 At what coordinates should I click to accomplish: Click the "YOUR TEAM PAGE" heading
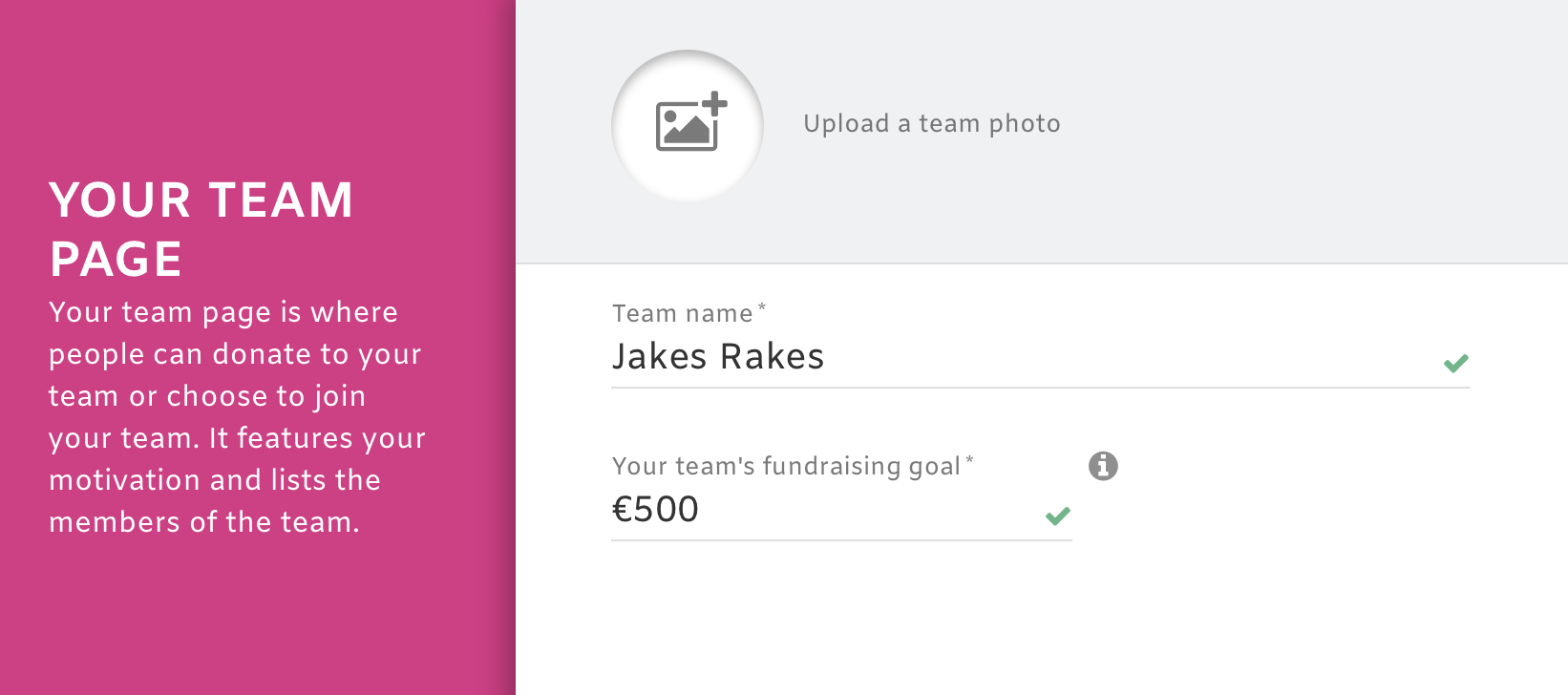[x=201, y=229]
